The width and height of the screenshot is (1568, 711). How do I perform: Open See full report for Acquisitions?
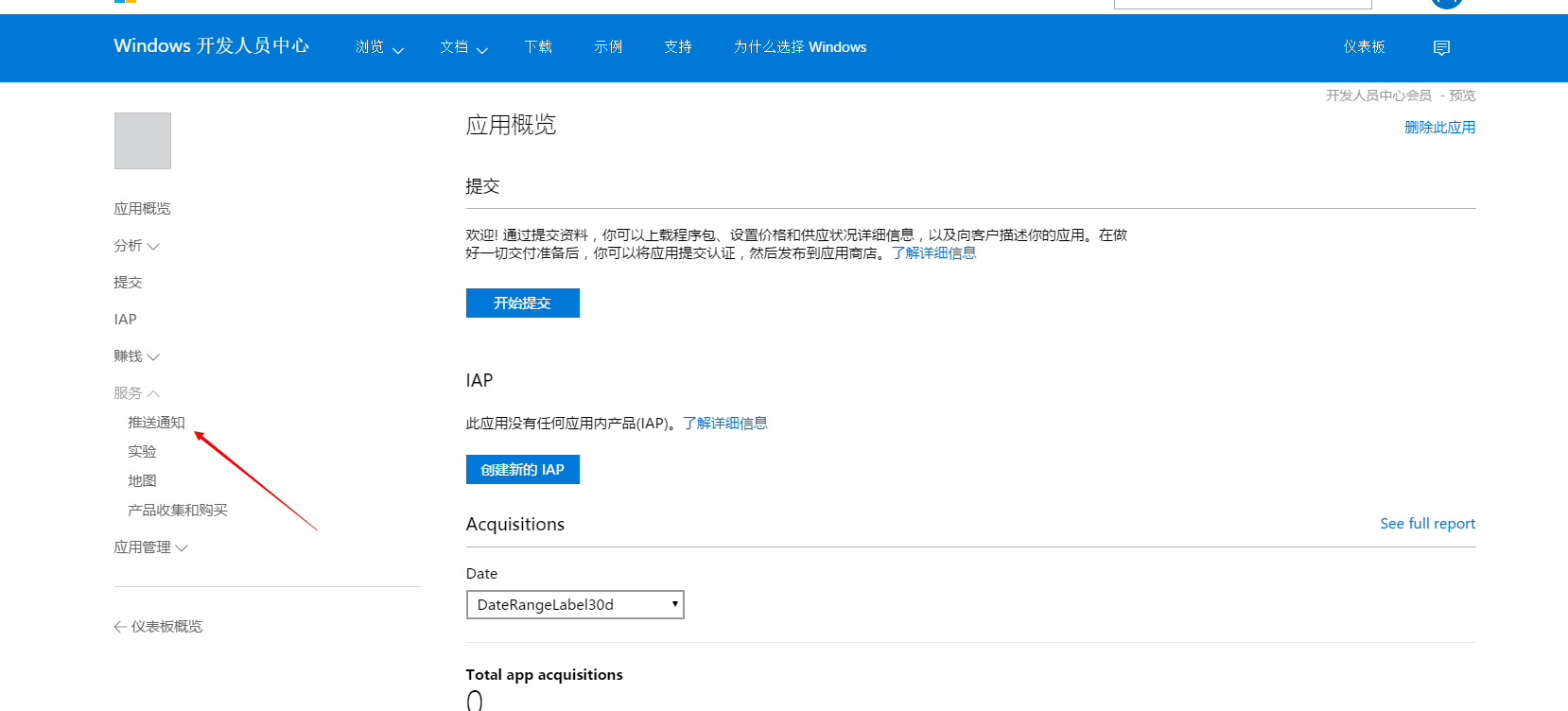pyautogui.click(x=1428, y=524)
